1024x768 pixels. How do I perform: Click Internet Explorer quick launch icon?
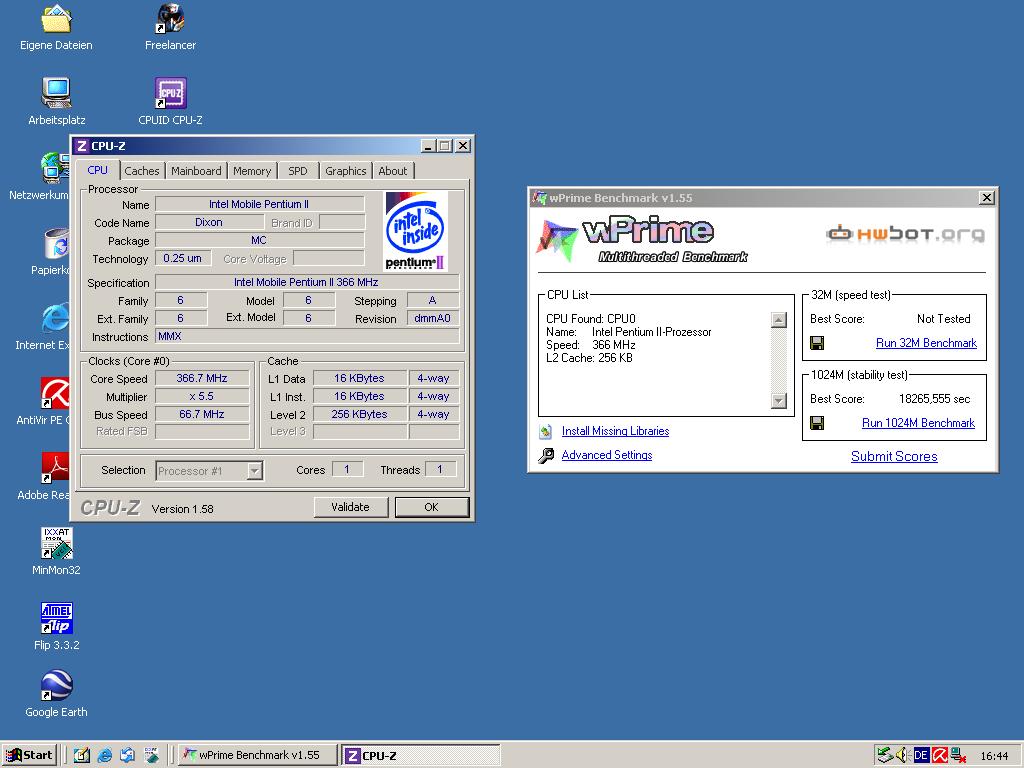click(x=104, y=755)
